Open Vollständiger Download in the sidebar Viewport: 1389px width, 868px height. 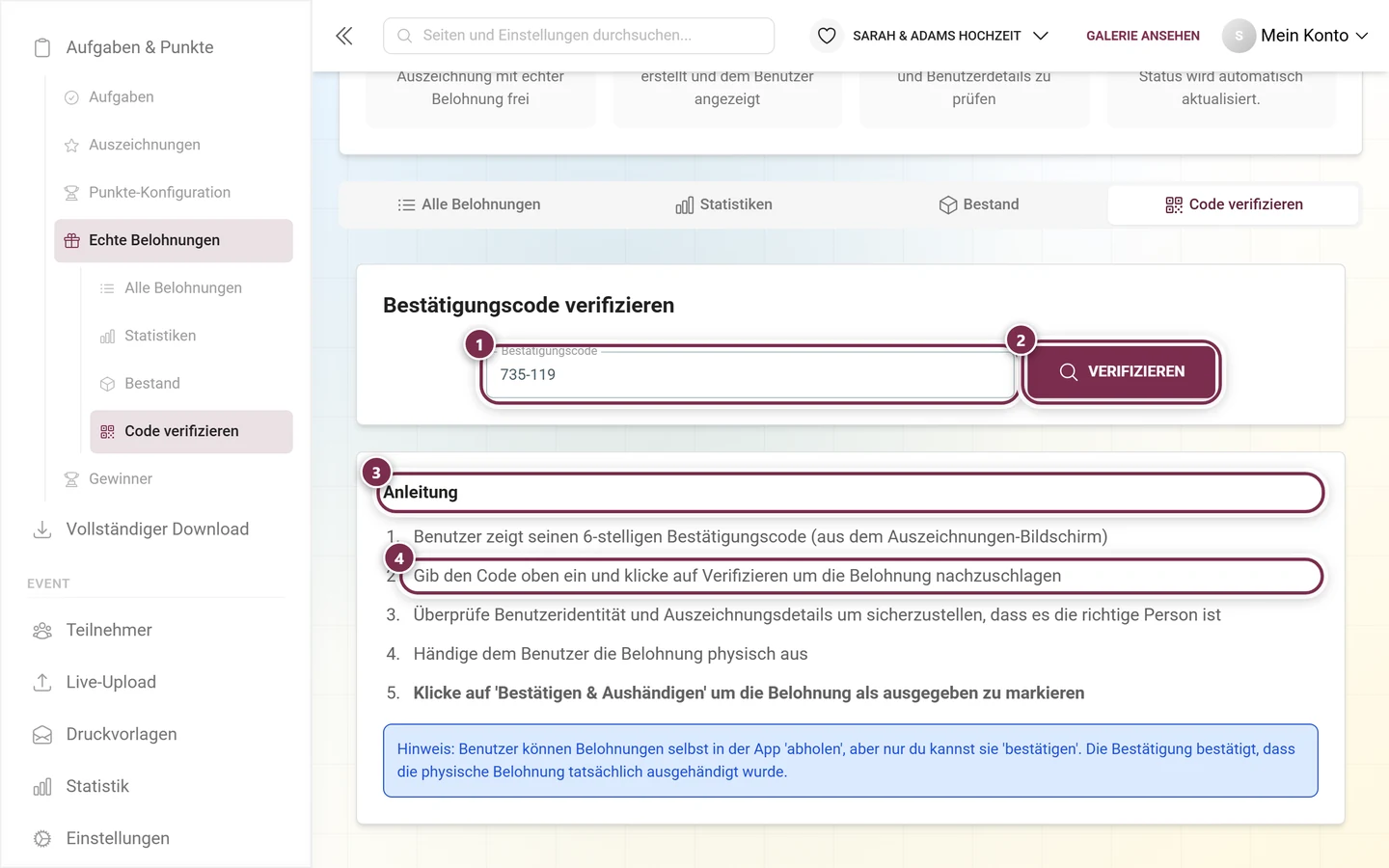[x=157, y=529]
